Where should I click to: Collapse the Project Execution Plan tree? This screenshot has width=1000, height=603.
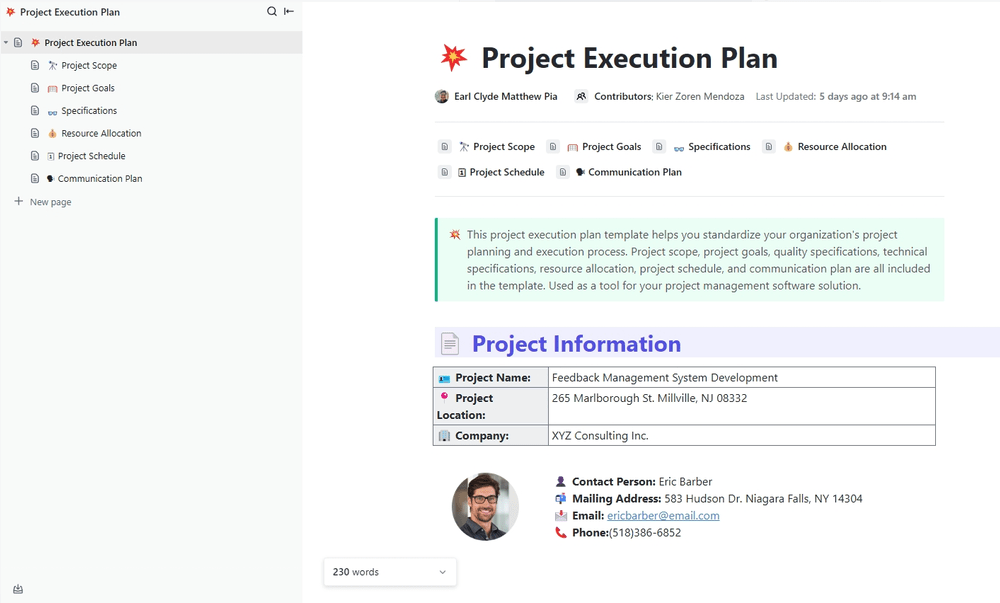pyautogui.click(x=6, y=43)
